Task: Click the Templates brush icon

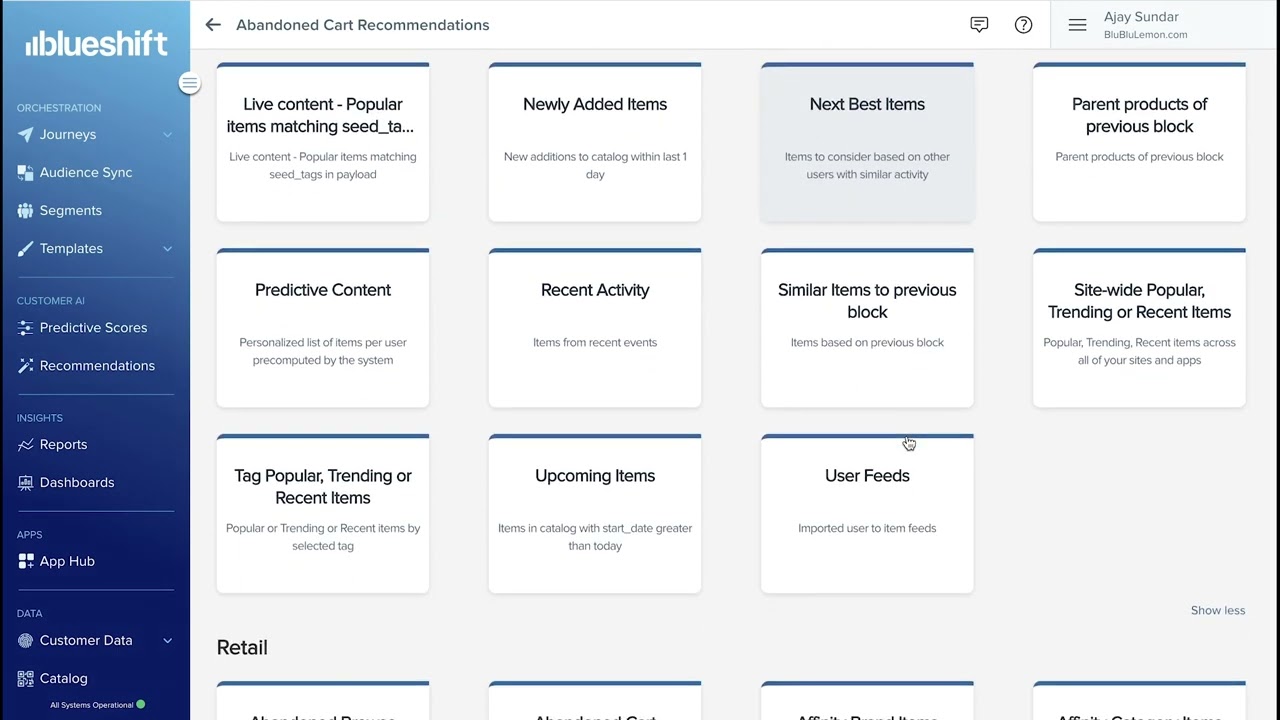Action: coord(25,248)
